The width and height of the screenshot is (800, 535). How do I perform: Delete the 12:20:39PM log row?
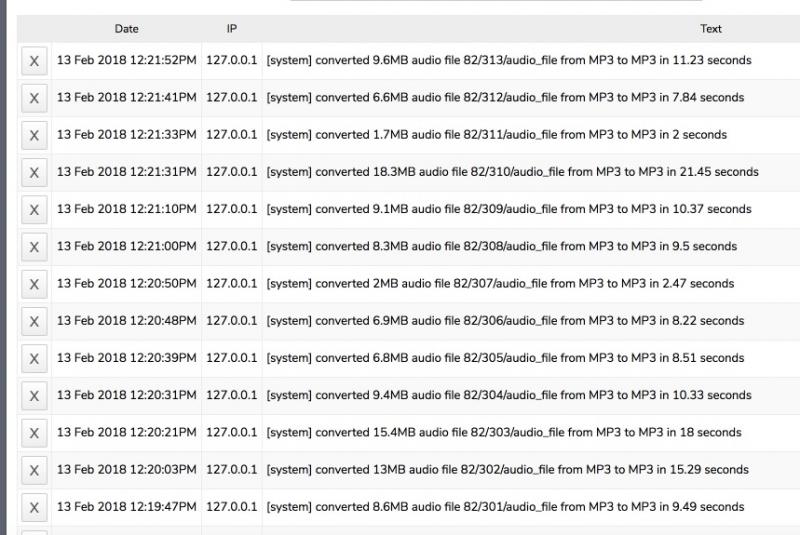34,358
